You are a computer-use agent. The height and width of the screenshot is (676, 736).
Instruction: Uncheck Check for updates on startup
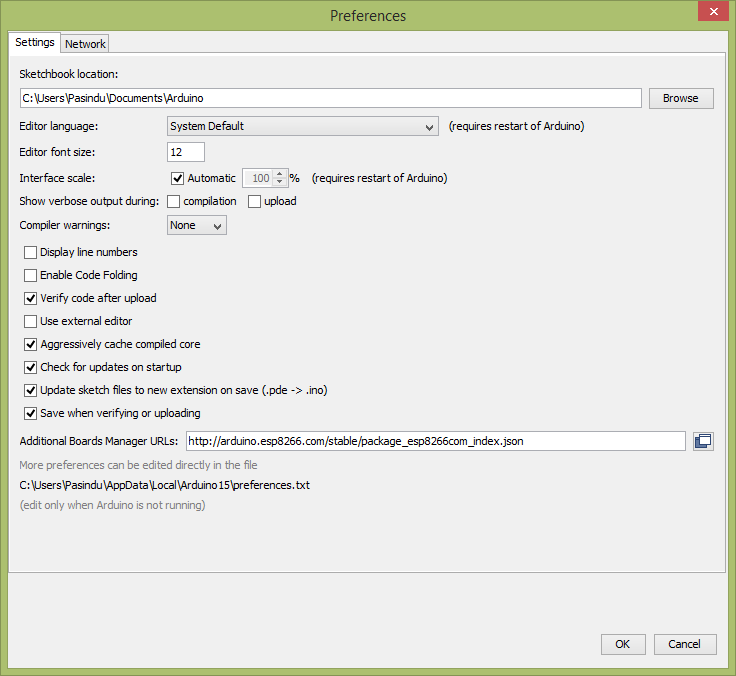click(x=31, y=368)
